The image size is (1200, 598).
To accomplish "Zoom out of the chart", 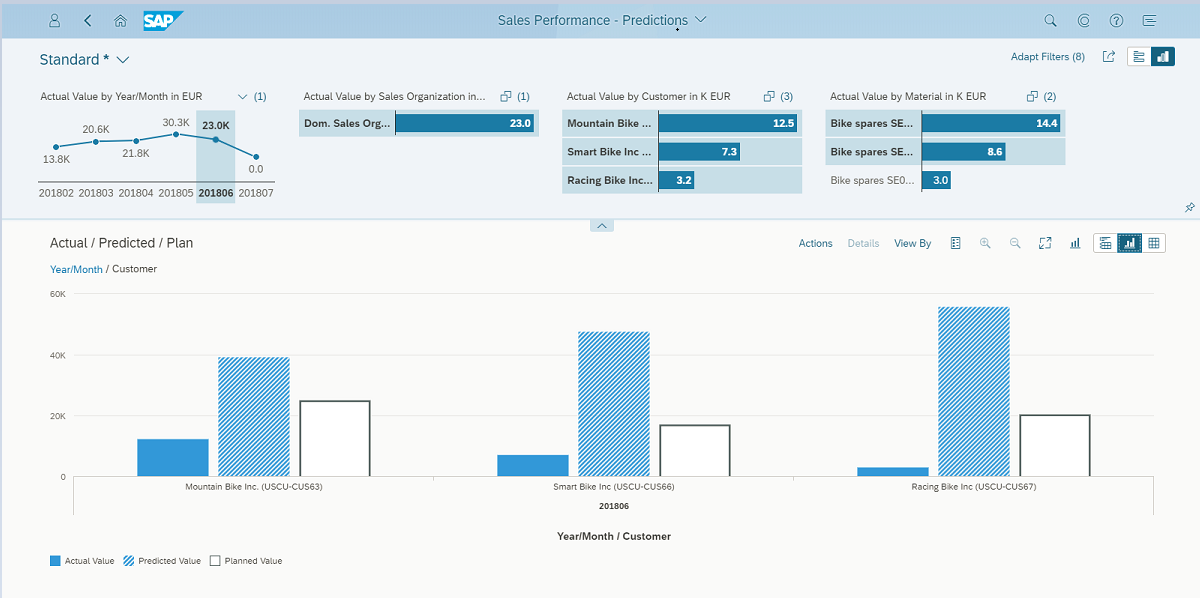I will tap(1014, 243).
